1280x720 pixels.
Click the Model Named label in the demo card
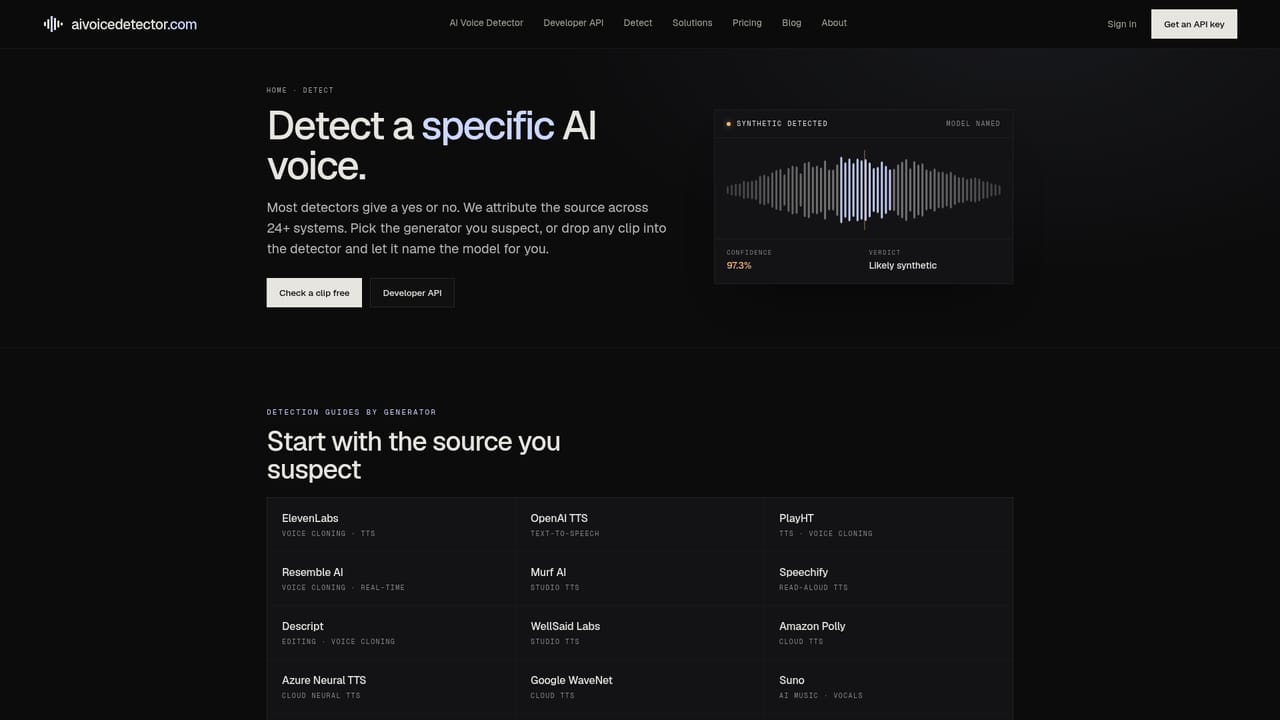[973, 124]
